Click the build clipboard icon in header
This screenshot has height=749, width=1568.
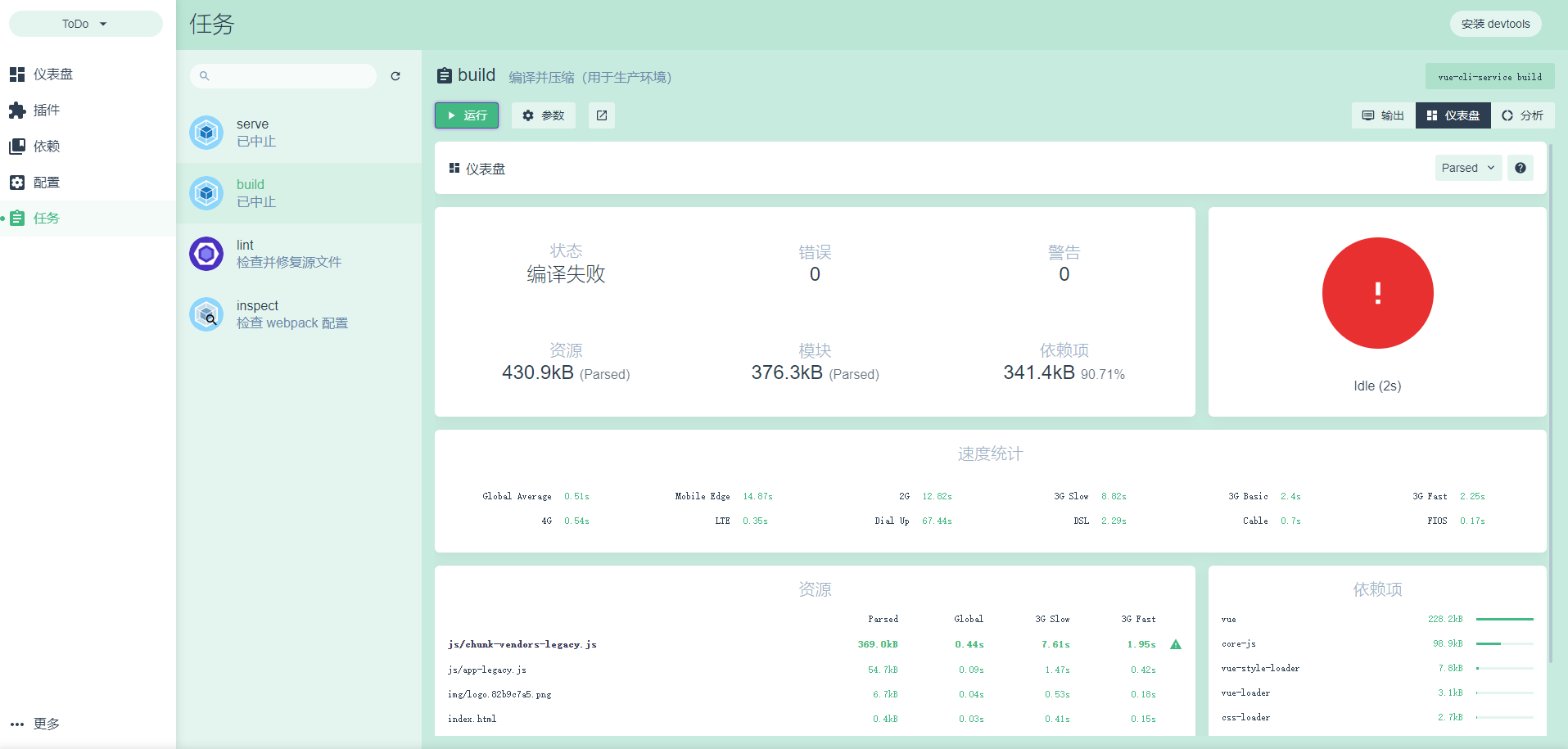pos(445,76)
